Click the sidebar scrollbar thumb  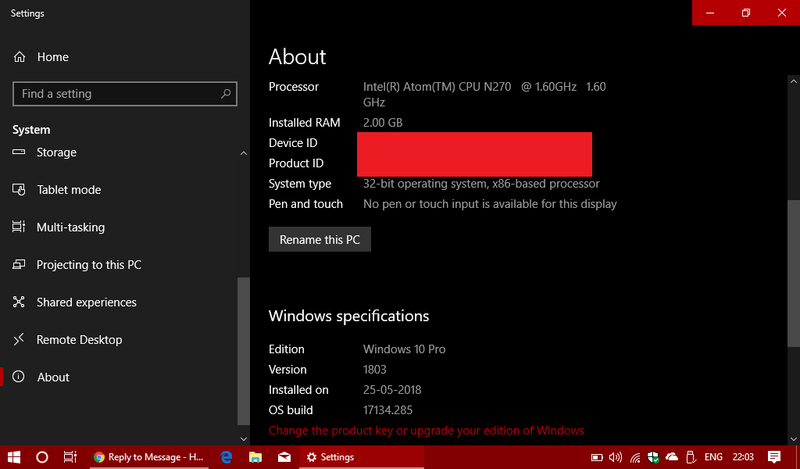pos(244,351)
